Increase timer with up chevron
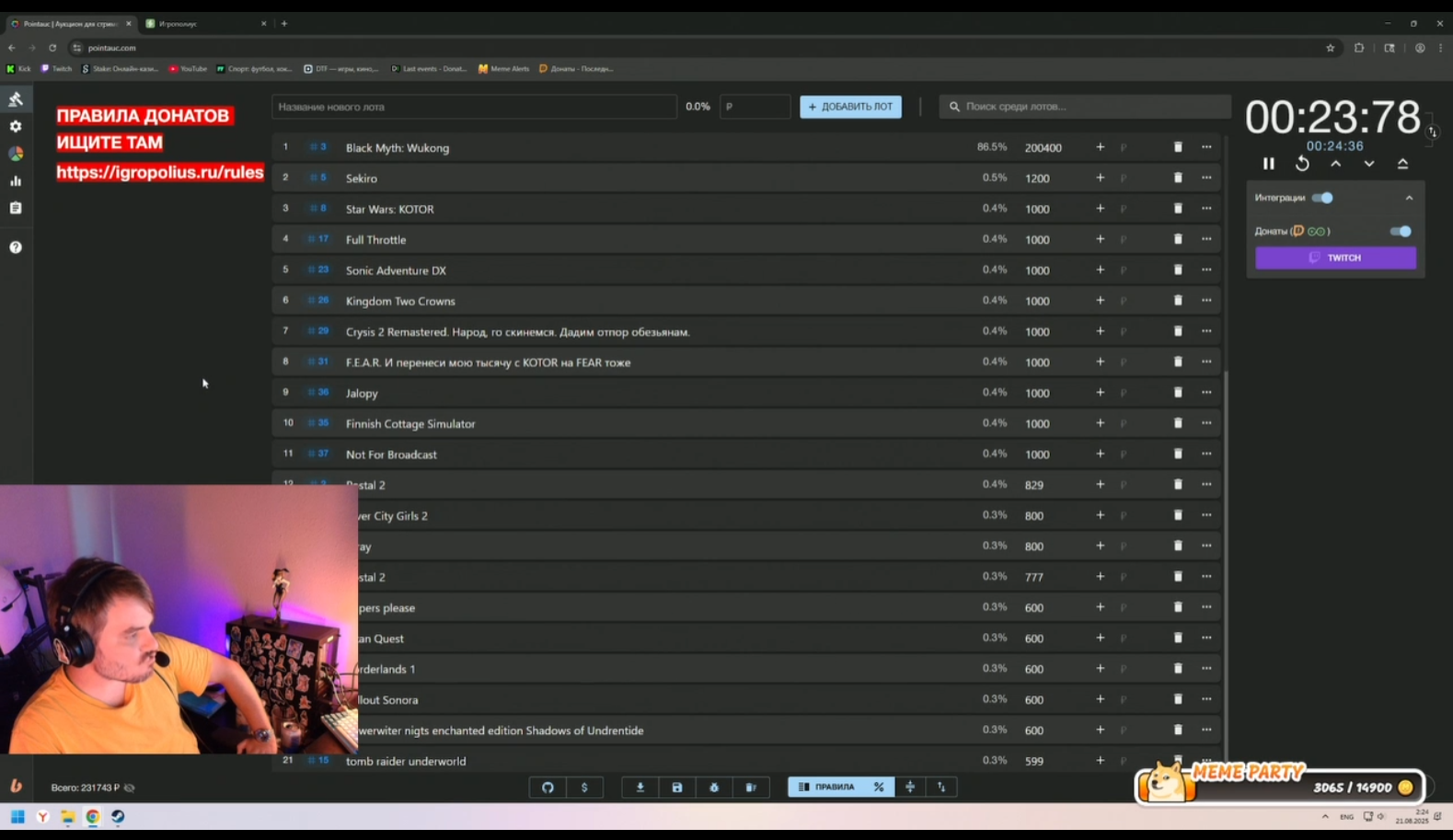The image size is (1453, 840). [x=1336, y=164]
